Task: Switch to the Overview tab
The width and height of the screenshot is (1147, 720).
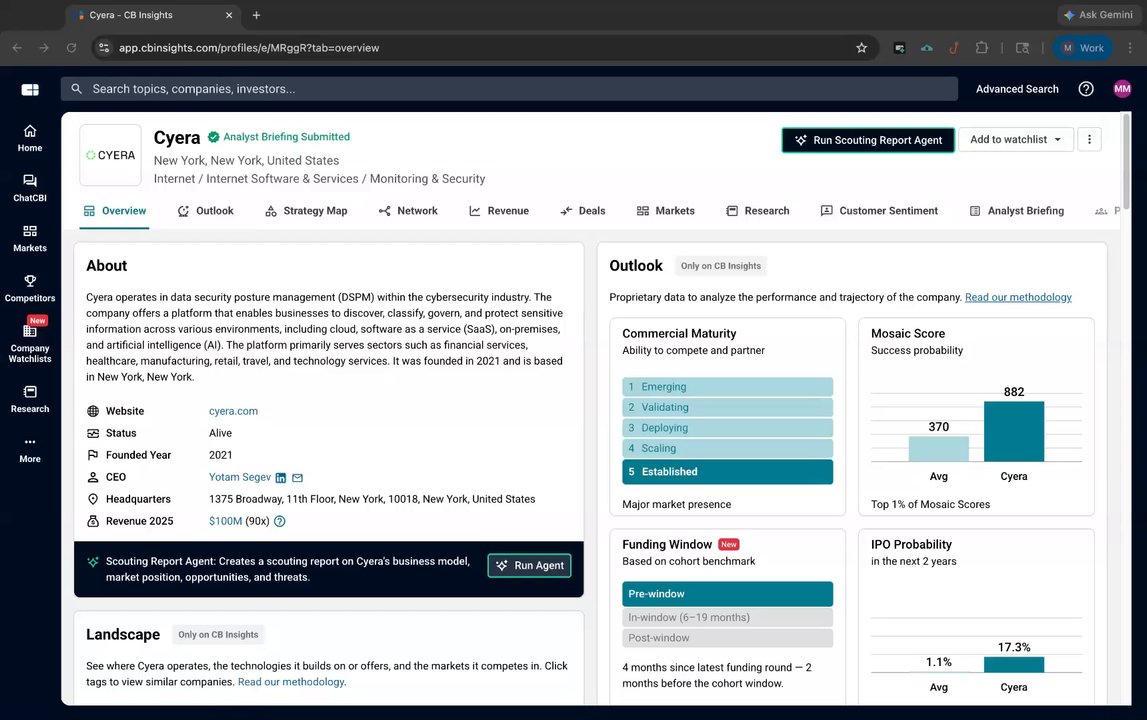Action: 115,211
